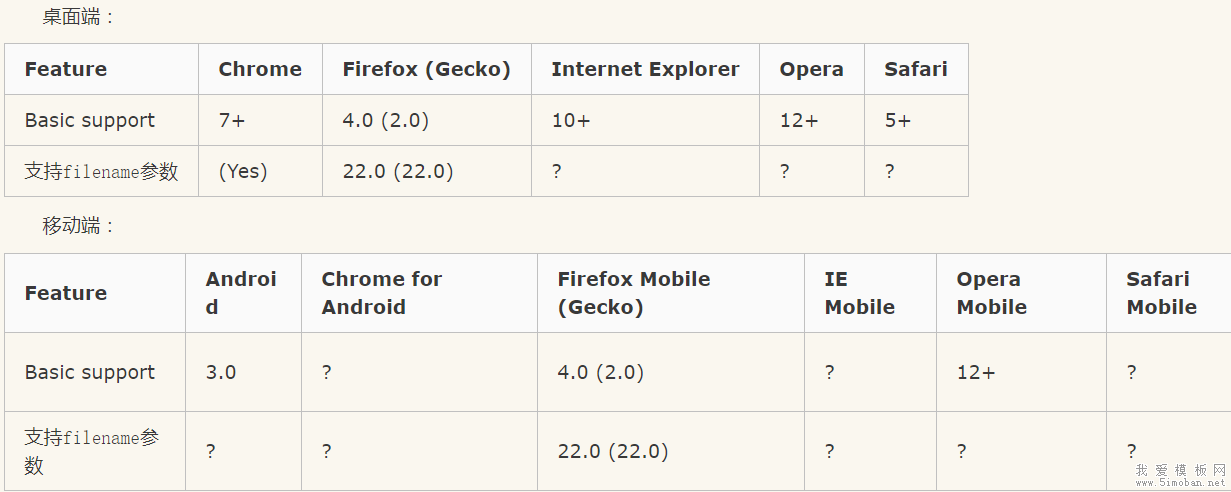Click the (Yes) cell for filename parameter
Viewport: 1231px width, 492px height.
(x=243, y=171)
